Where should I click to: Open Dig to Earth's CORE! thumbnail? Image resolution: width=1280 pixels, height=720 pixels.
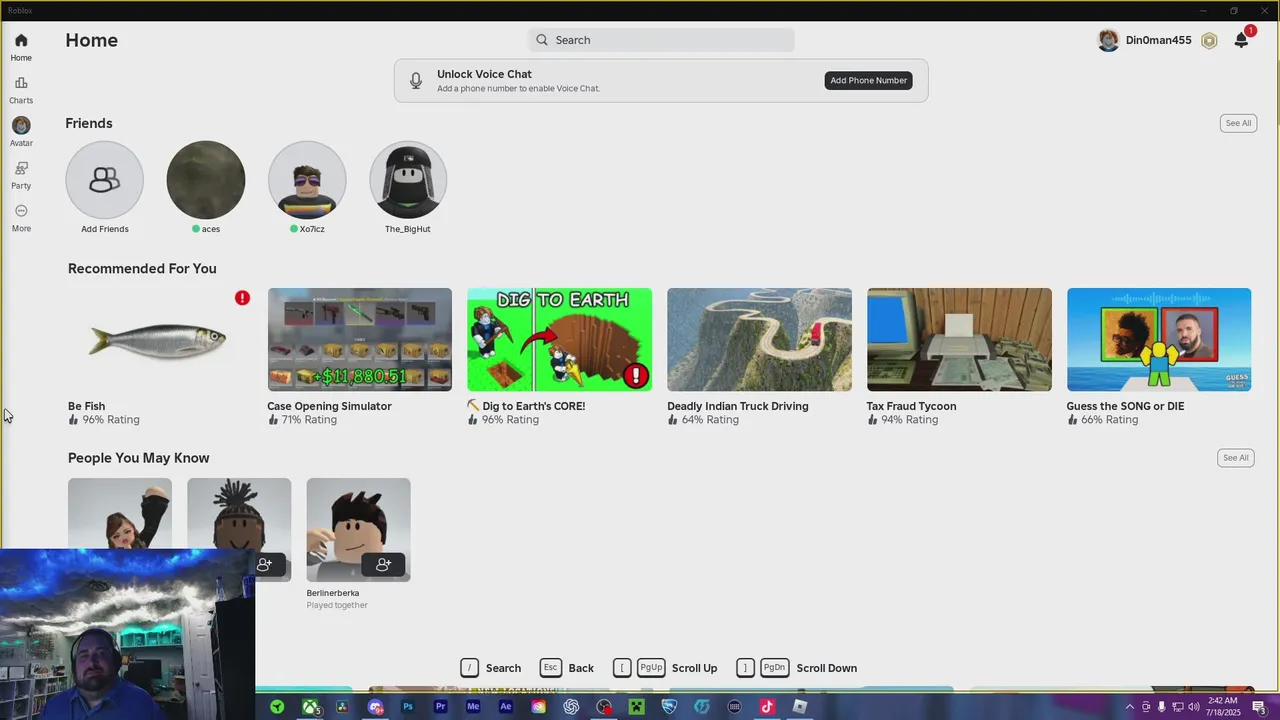560,340
